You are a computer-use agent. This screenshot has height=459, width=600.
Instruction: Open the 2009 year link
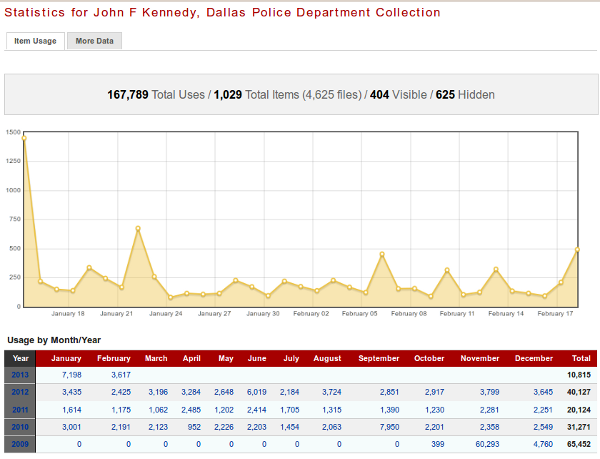point(20,444)
